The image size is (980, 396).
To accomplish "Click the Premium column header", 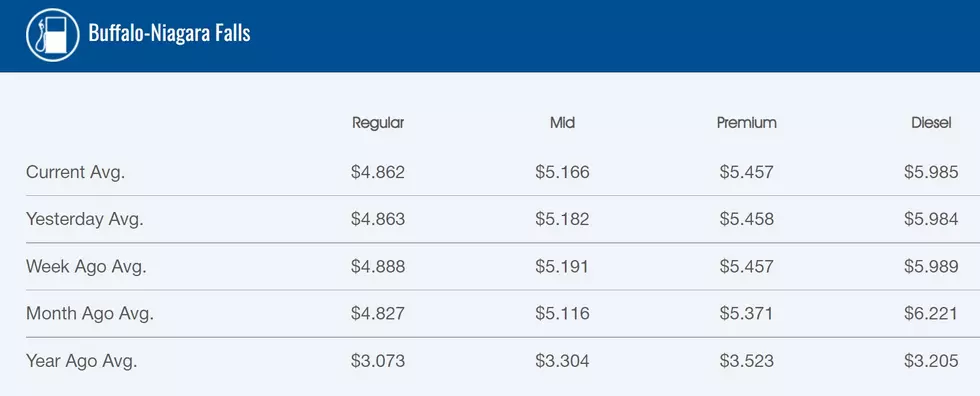I will click(747, 123).
